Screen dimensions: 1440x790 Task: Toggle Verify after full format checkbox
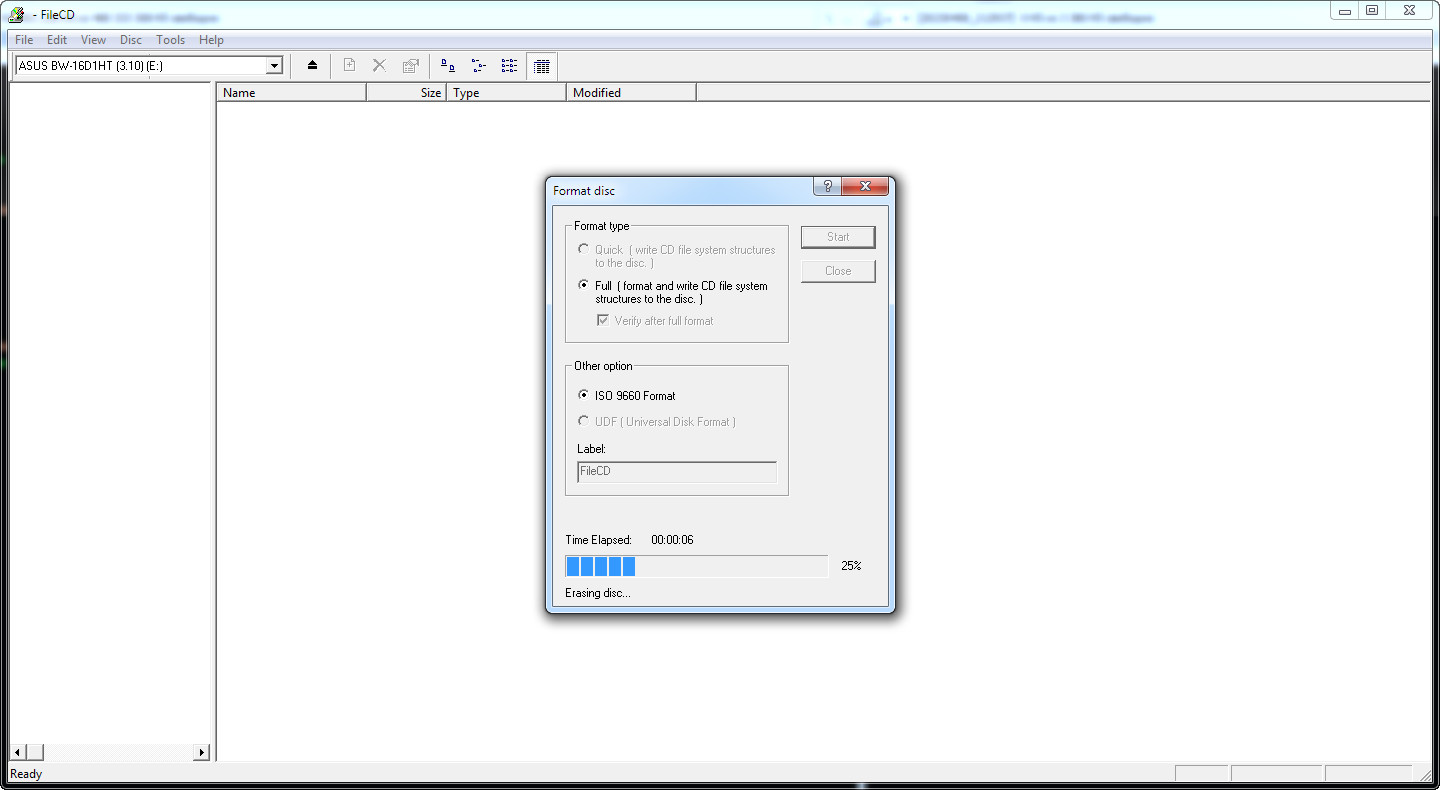click(603, 321)
